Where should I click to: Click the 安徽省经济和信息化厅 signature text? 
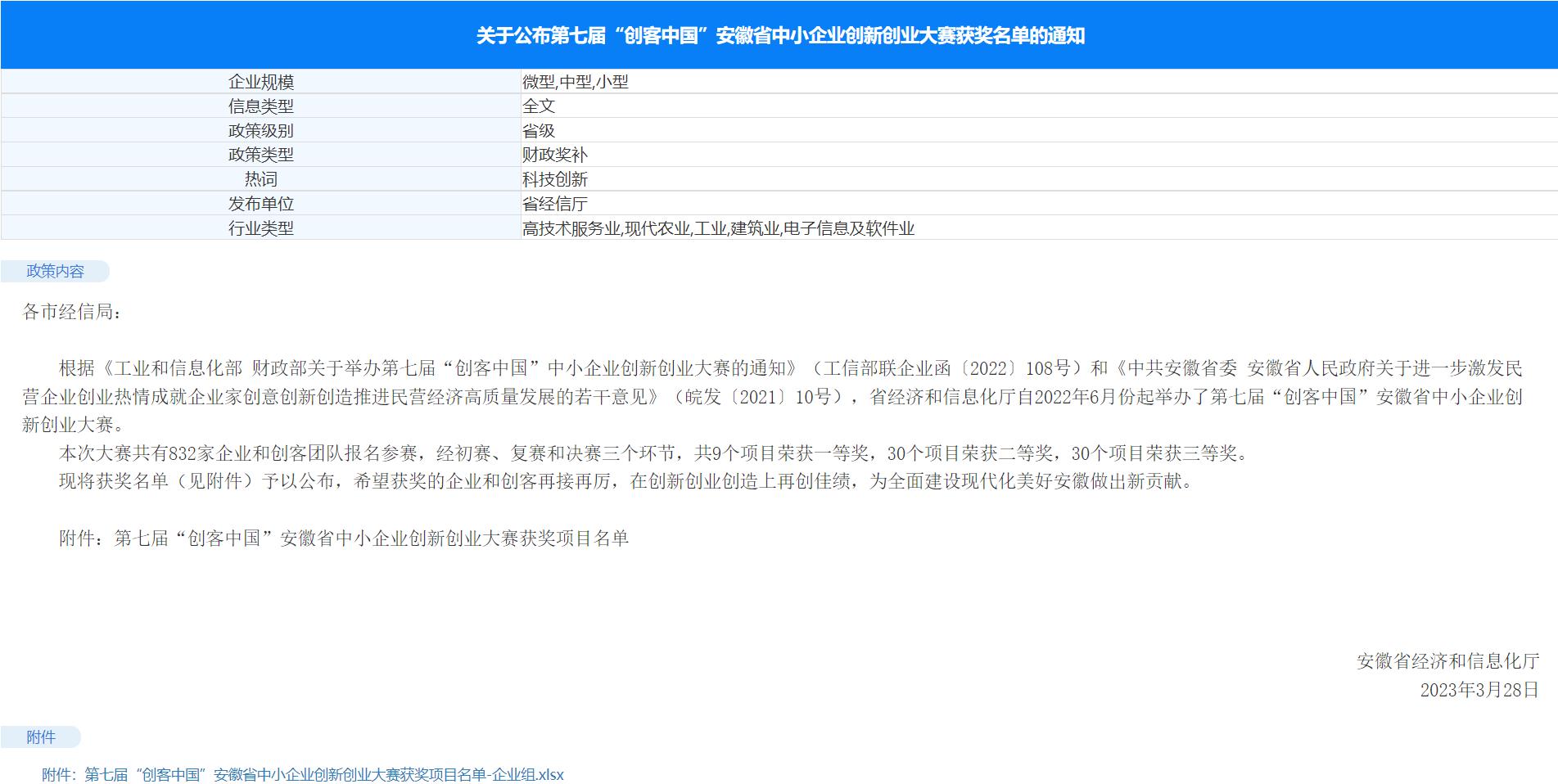1447,661
